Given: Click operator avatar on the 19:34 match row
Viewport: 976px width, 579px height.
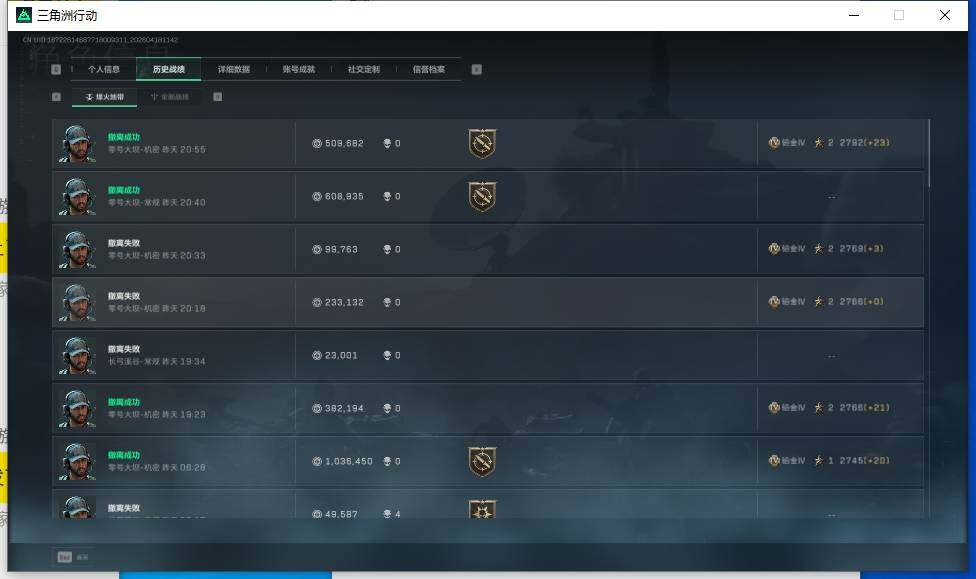Looking at the screenshot, I should pos(78,355).
